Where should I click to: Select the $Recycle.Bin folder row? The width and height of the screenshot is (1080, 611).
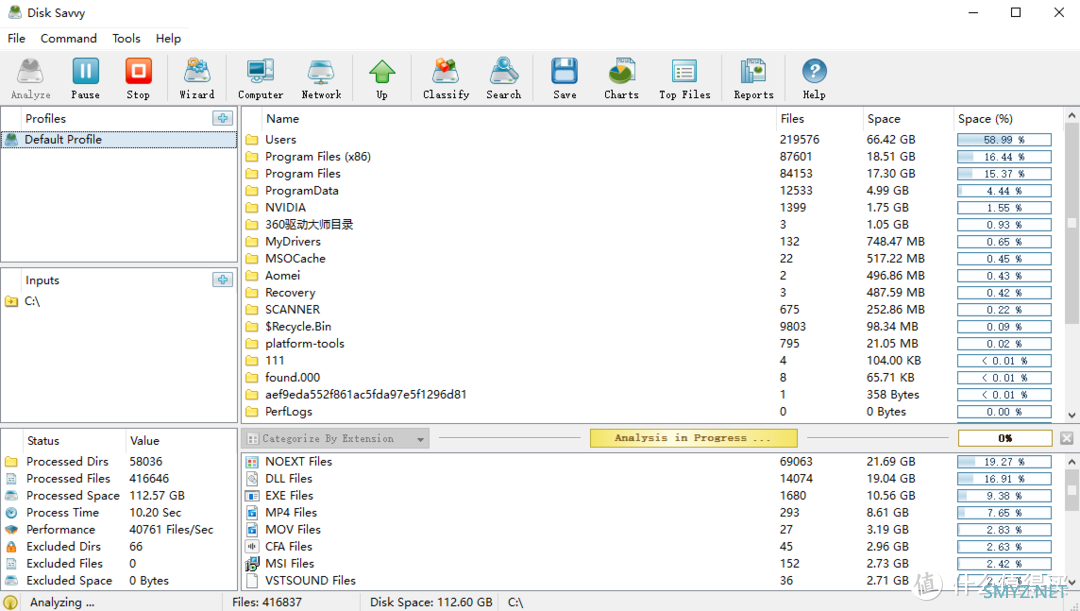(653, 327)
